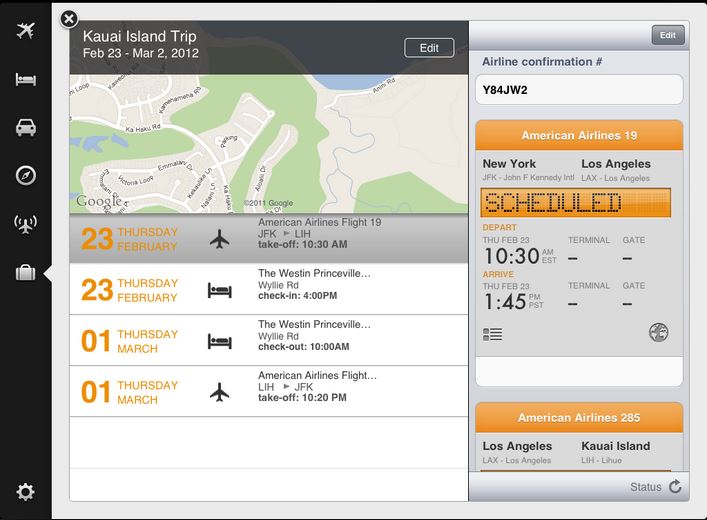The width and height of the screenshot is (707, 520).
Task: Open the compass explore icon in sidebar
Action: 26,175
